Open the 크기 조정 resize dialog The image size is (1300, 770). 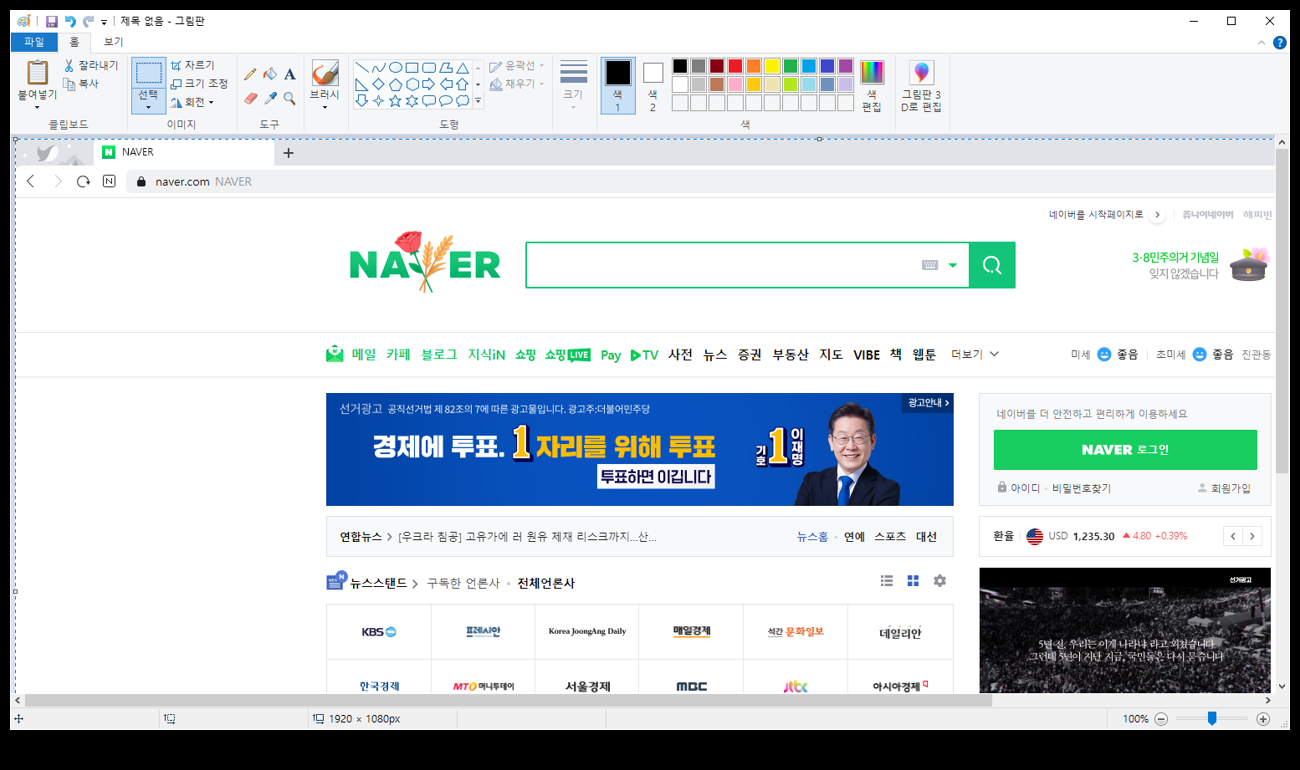coord(199,84)
